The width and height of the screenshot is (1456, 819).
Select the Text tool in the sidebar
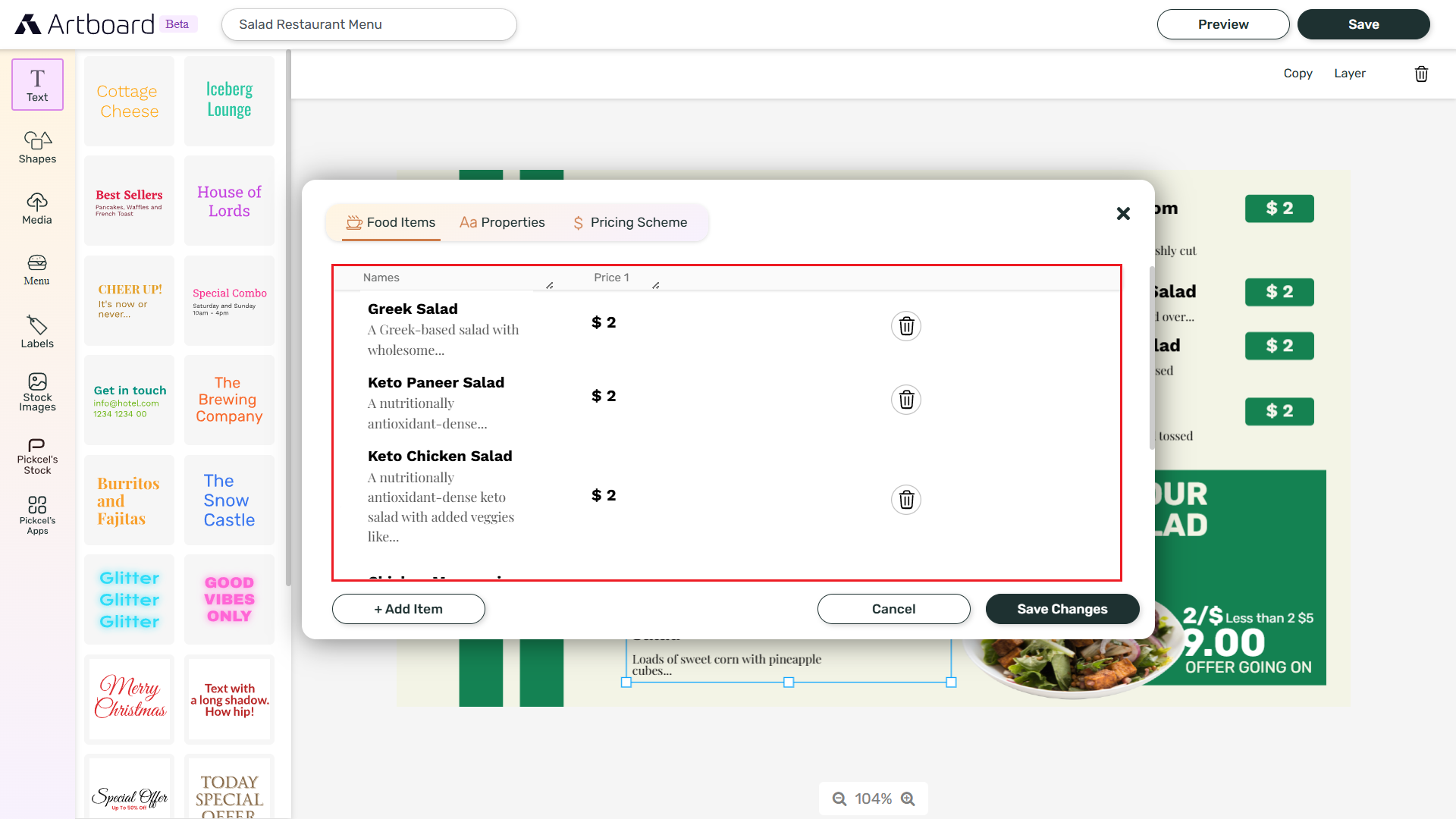[36, 83]
